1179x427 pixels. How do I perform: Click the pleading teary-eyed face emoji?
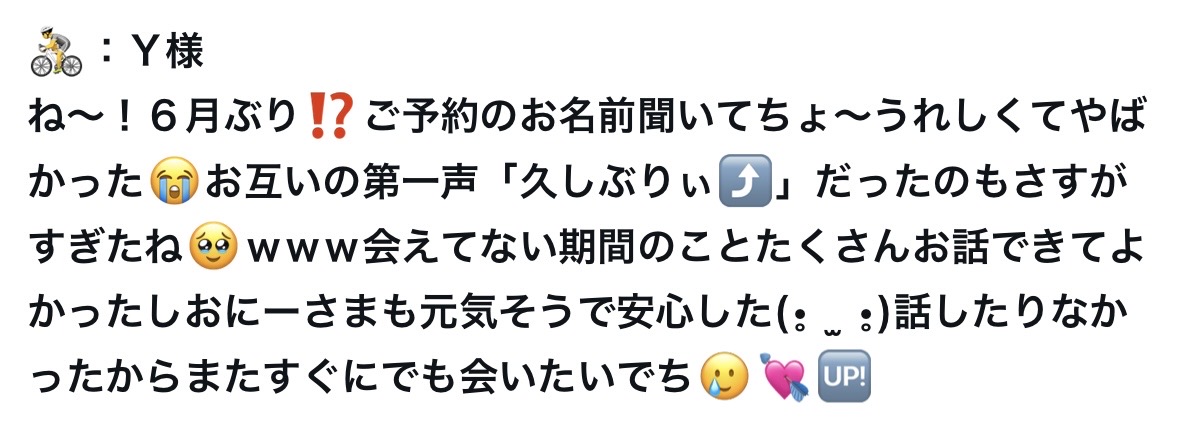point(214,247)
